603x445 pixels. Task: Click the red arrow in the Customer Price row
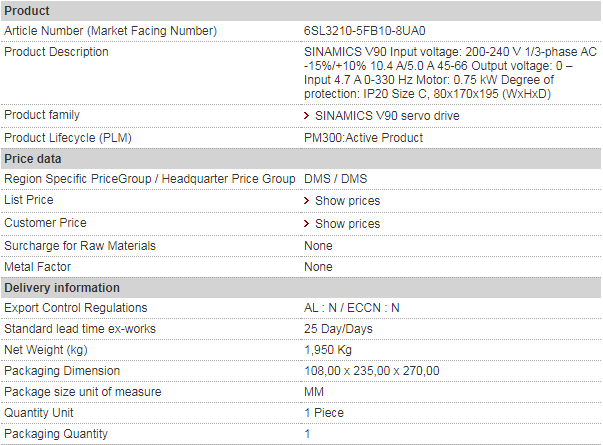coord(306,224)
